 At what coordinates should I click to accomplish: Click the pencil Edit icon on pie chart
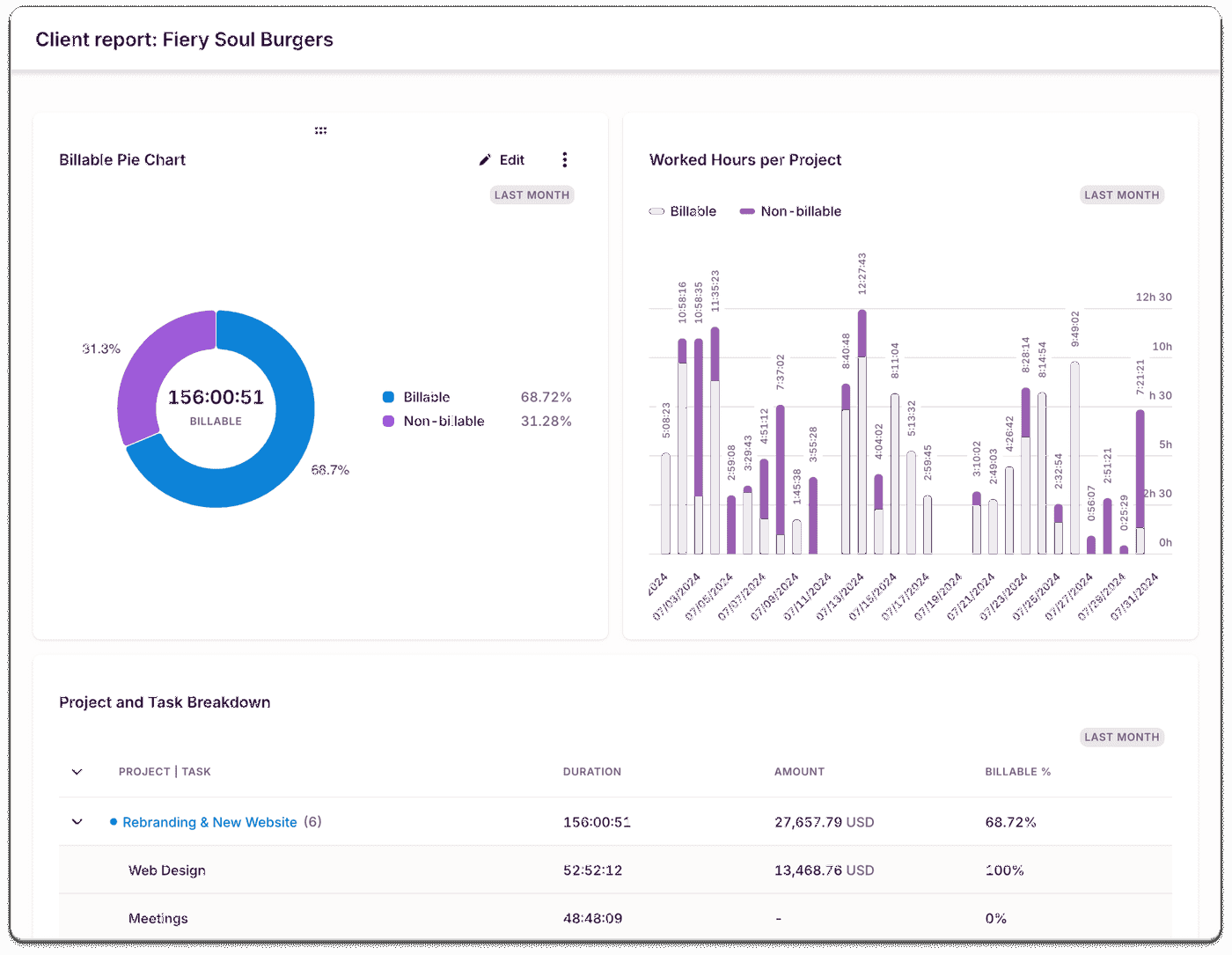pos(485,160)
